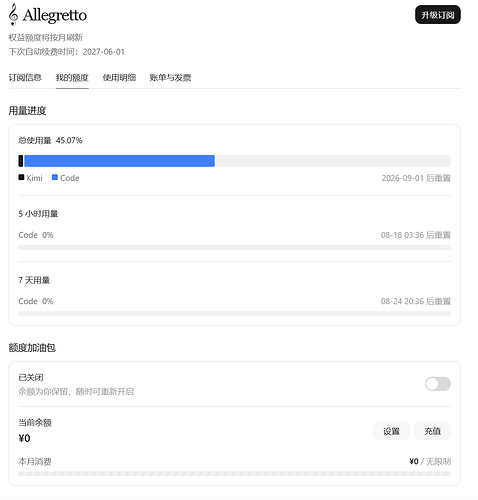Click the 设置 button
Screen dimensions: 478x500
pos(391,431)
